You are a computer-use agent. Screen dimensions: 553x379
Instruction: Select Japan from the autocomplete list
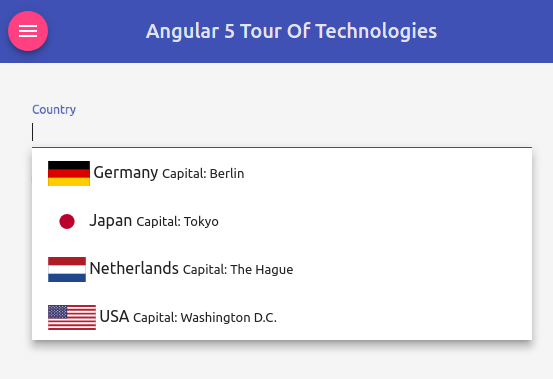coord(282,221)
